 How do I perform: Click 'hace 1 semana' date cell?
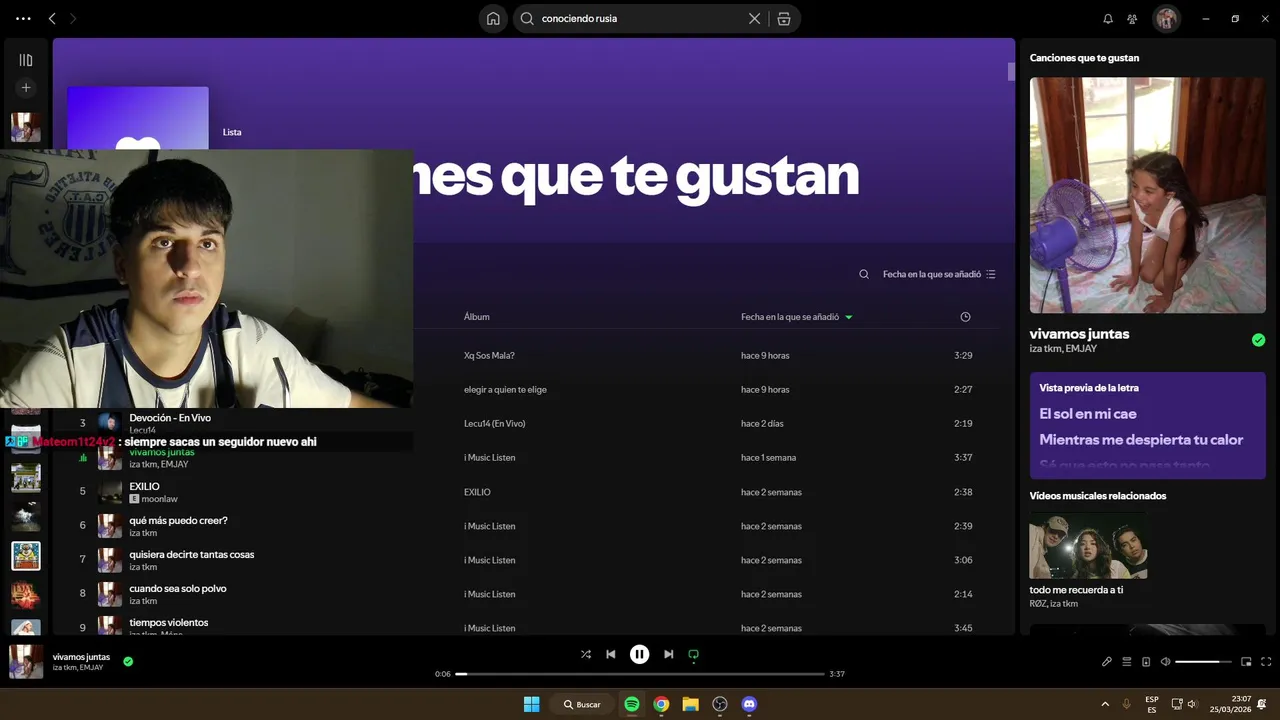tap(768, 457)
